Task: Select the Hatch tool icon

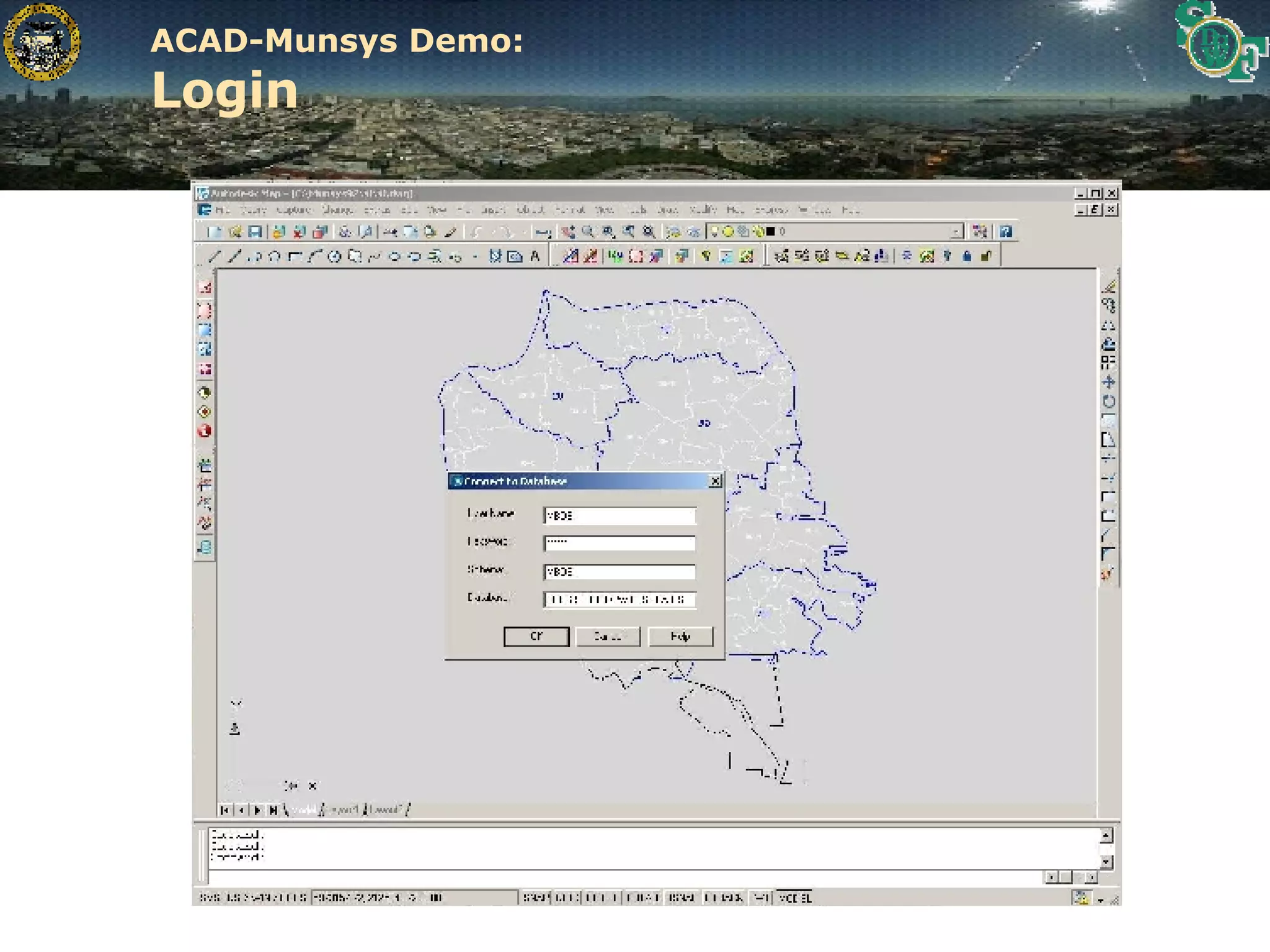Action: [x=495, y=256]
